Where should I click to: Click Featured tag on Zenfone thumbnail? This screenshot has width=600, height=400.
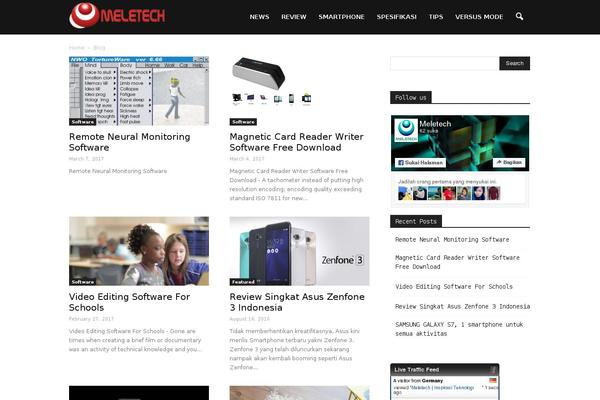[243, 282]
